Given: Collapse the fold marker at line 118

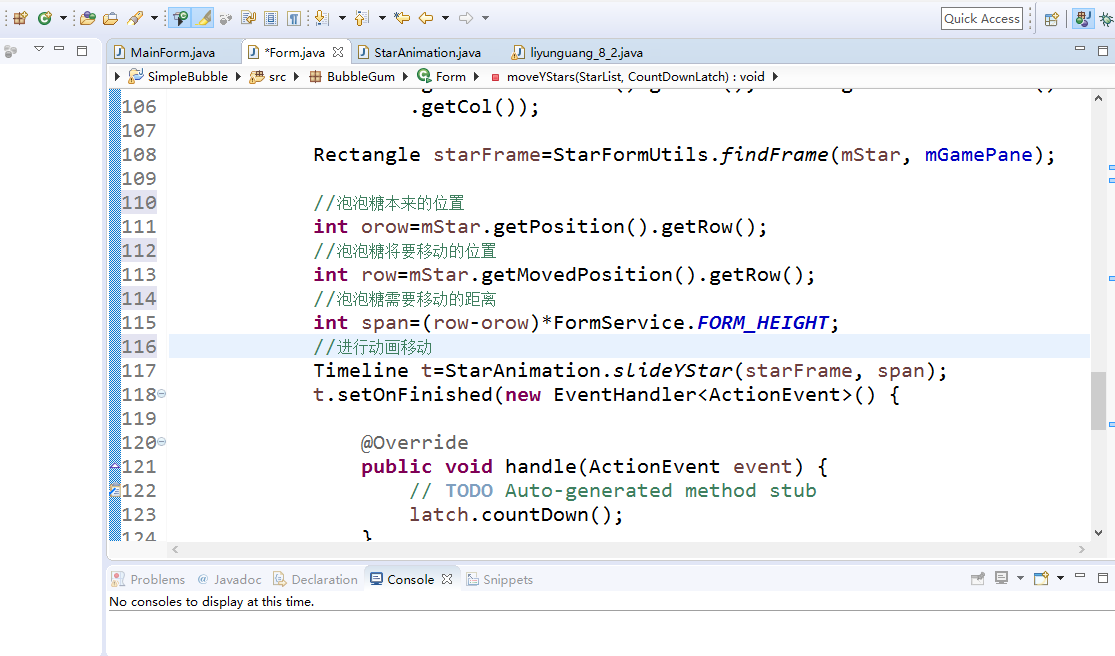Looking at the screenshot, I should pyautogui.click(x=161, y=394).
